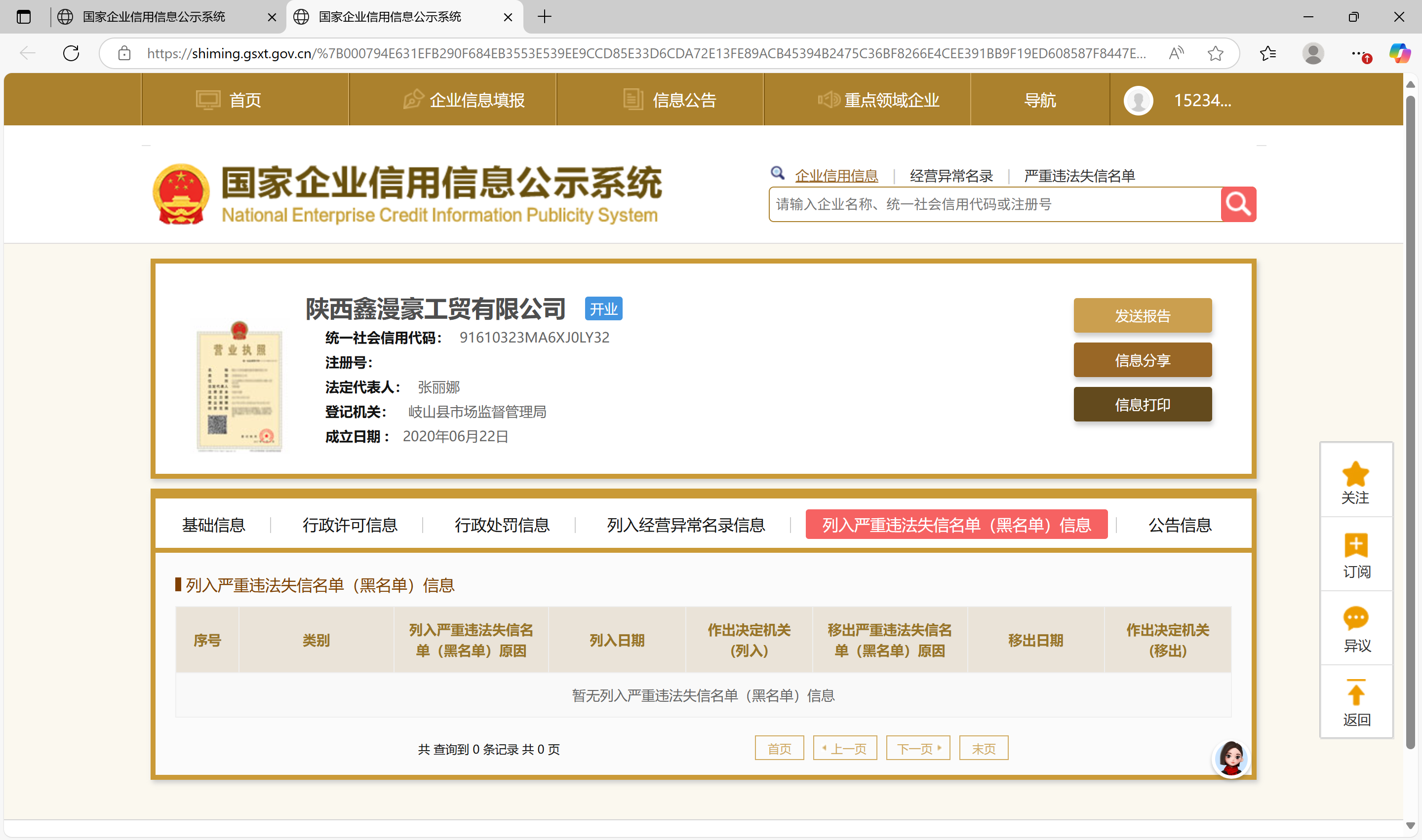This screenshot has height=840, width=1422.
Task: Click the read aloud icon
Action: click(1176, 53)
